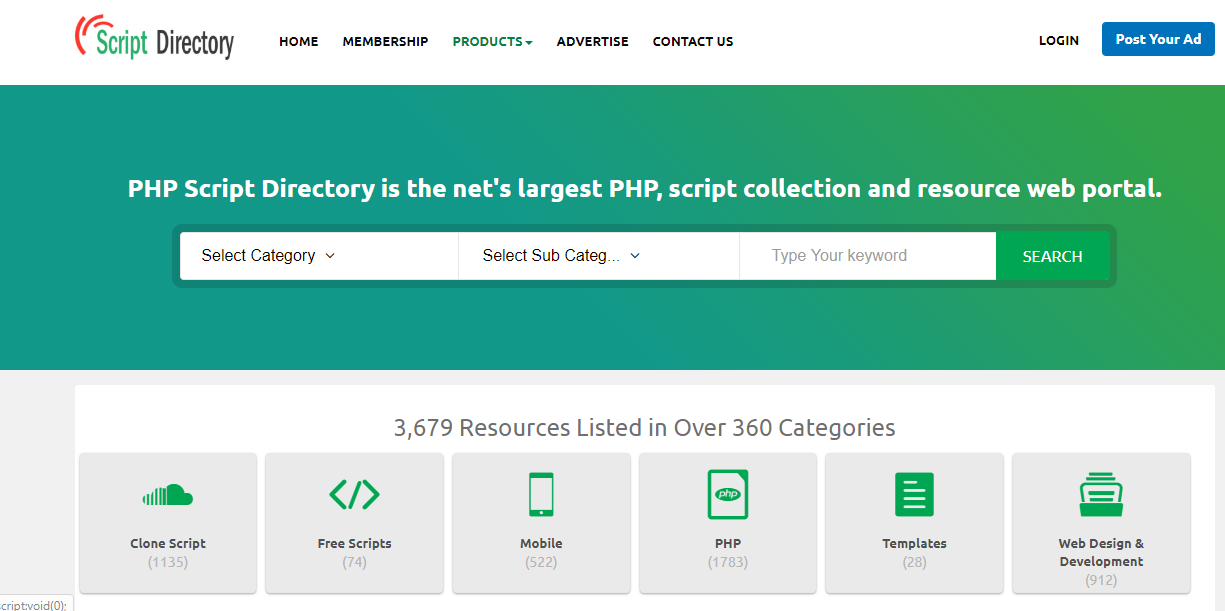Open the PHP file icon
Viewport: 1225px width, 611px height.
[727, 494]
